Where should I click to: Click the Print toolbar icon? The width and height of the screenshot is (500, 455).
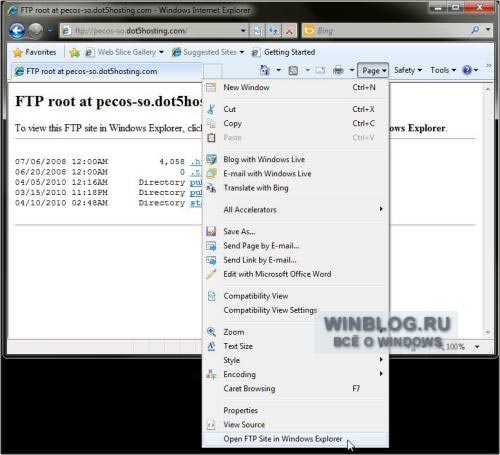pos(338,70)
